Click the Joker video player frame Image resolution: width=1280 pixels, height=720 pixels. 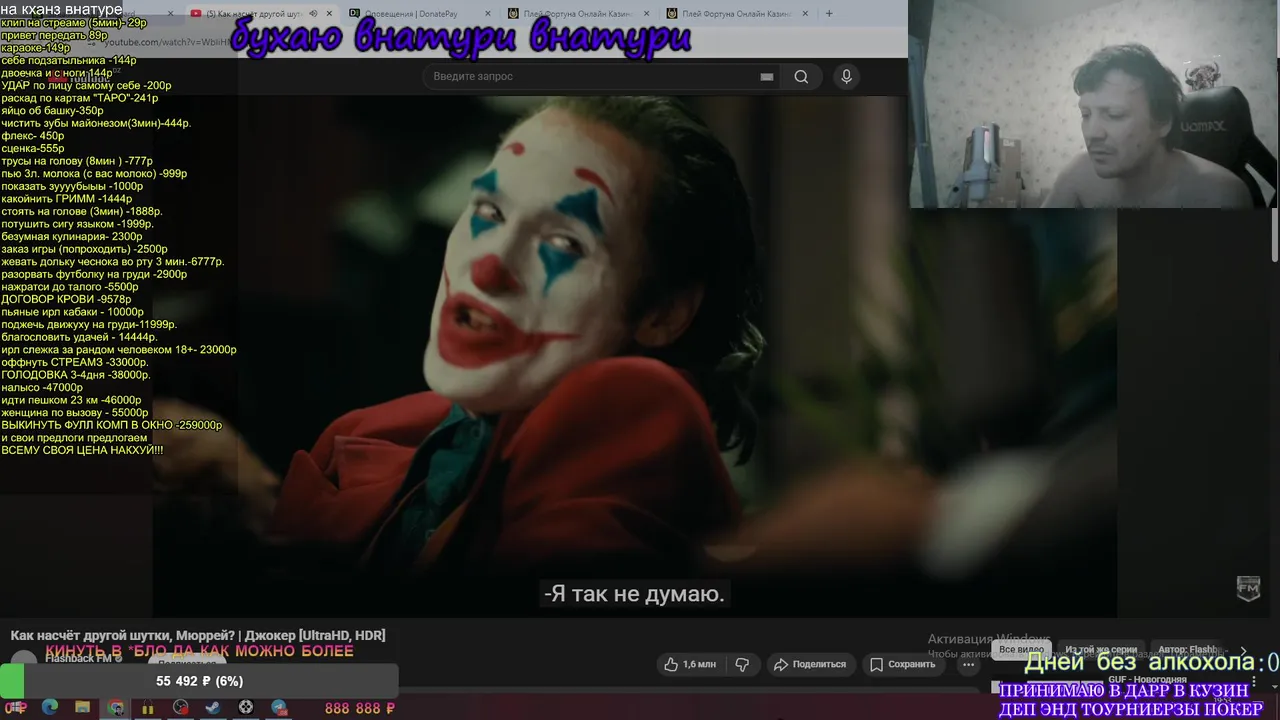click(x=634, y=355)
